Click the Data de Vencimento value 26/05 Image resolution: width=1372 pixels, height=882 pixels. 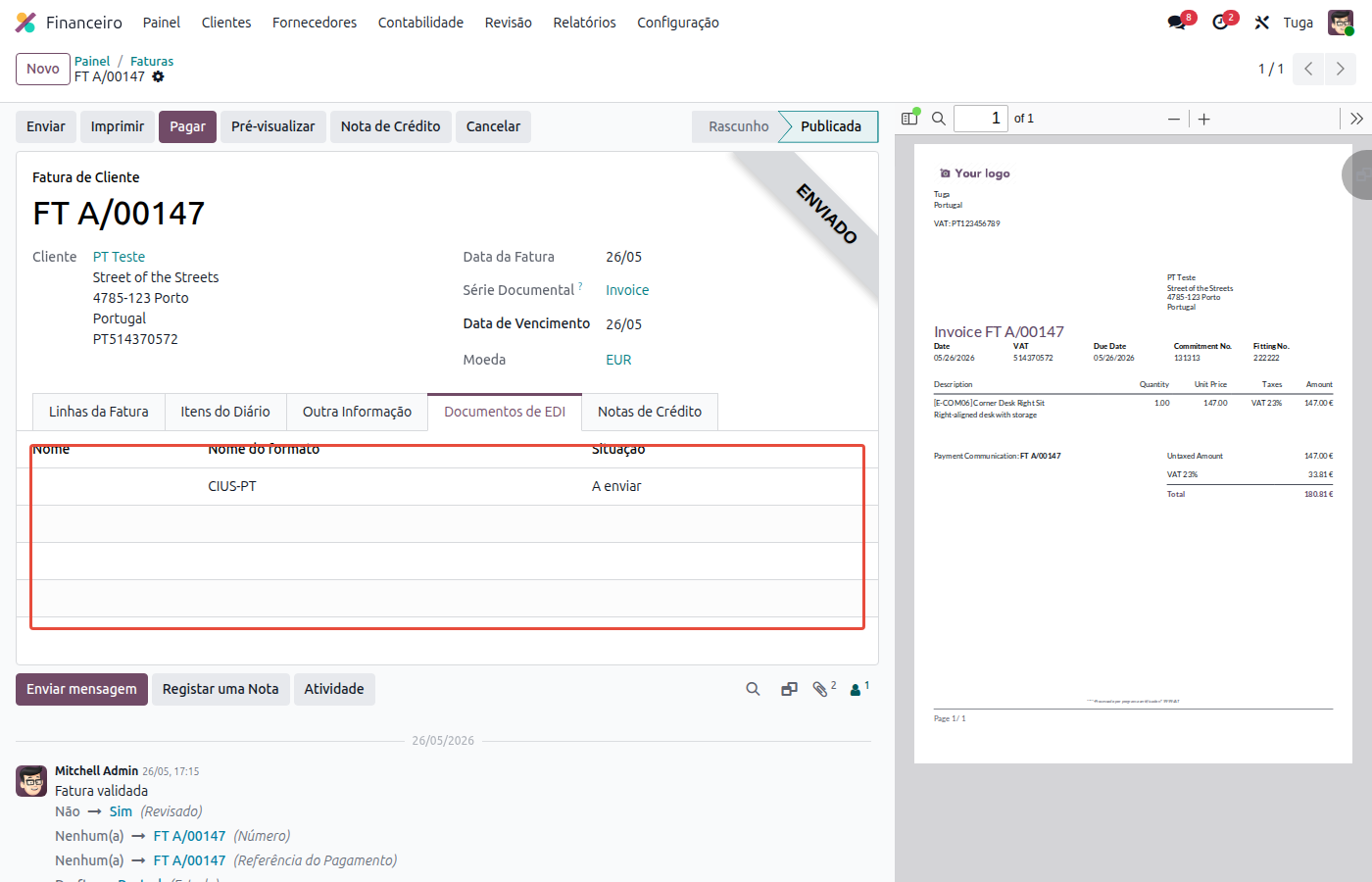(x=623, y=324)
